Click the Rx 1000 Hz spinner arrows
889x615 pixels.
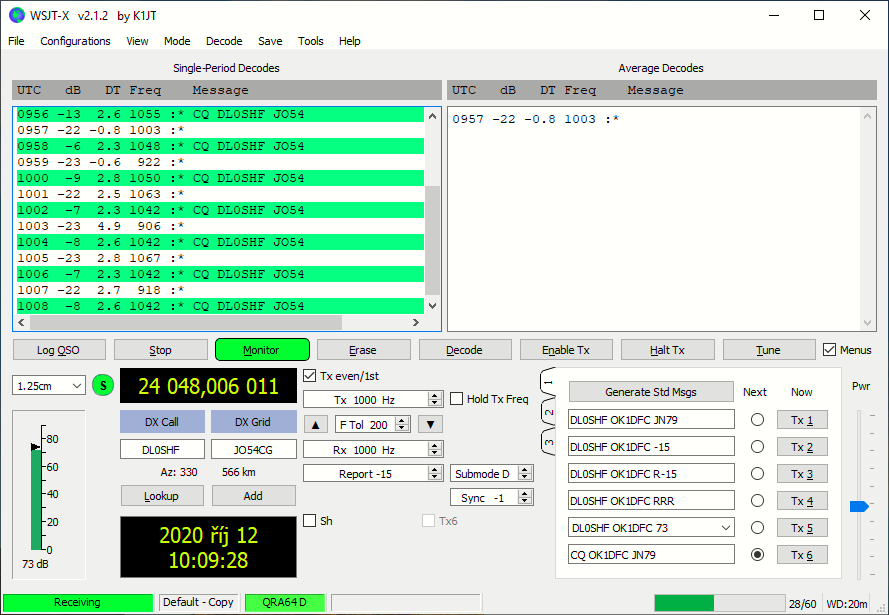[x=435, y=449]
